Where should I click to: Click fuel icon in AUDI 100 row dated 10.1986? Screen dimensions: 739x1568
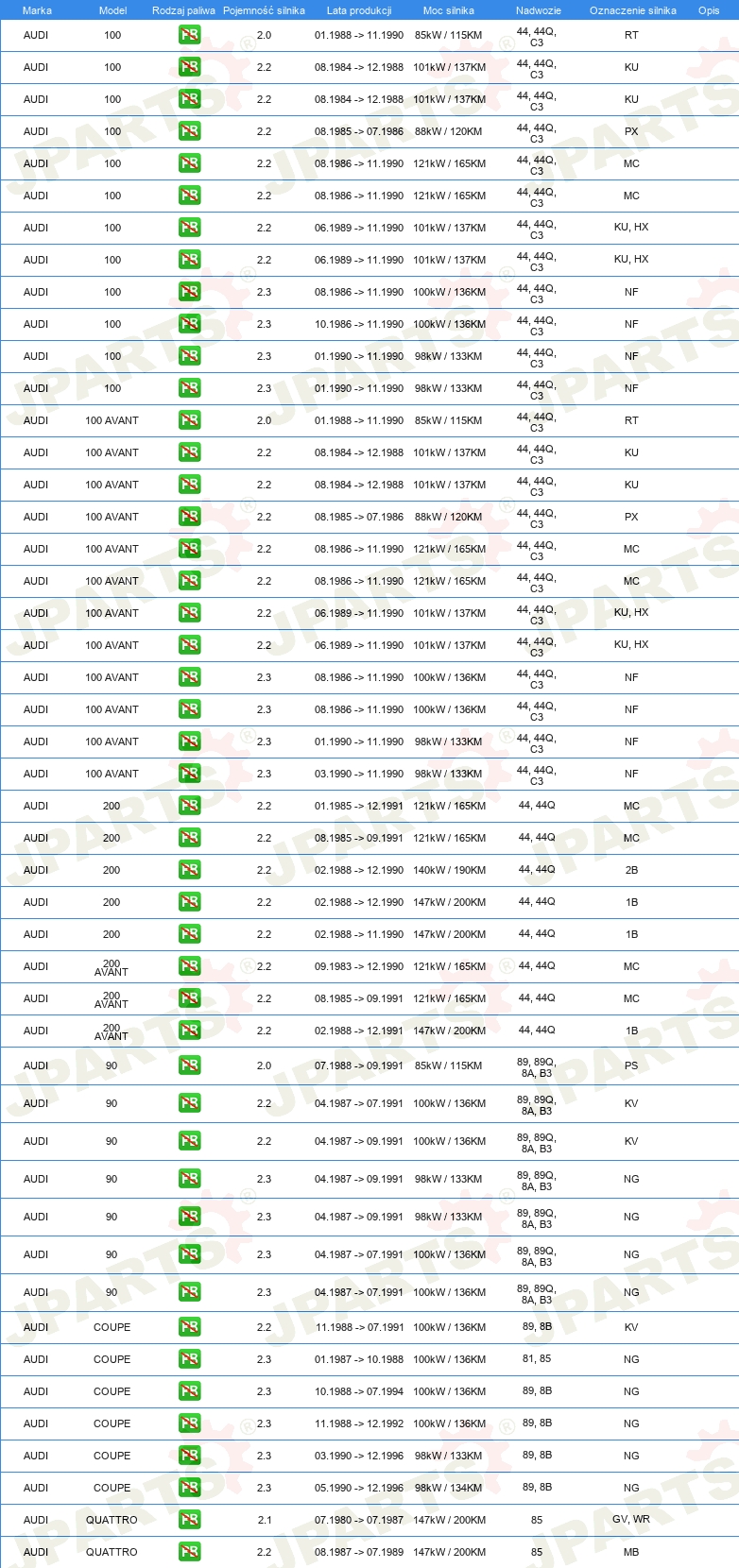coord(189,324)
